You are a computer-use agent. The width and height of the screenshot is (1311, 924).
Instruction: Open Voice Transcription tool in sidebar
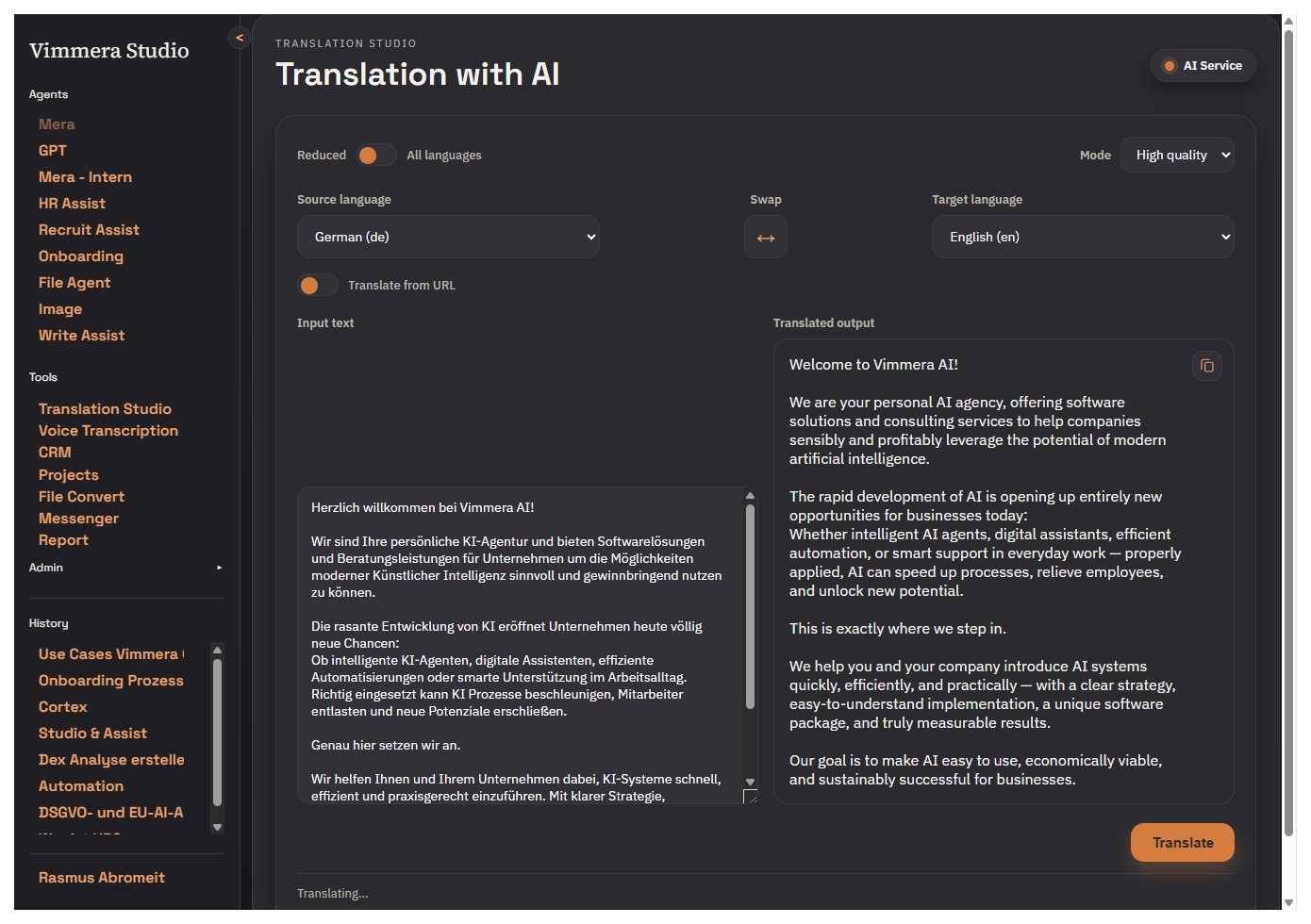(x=108, y=431)
